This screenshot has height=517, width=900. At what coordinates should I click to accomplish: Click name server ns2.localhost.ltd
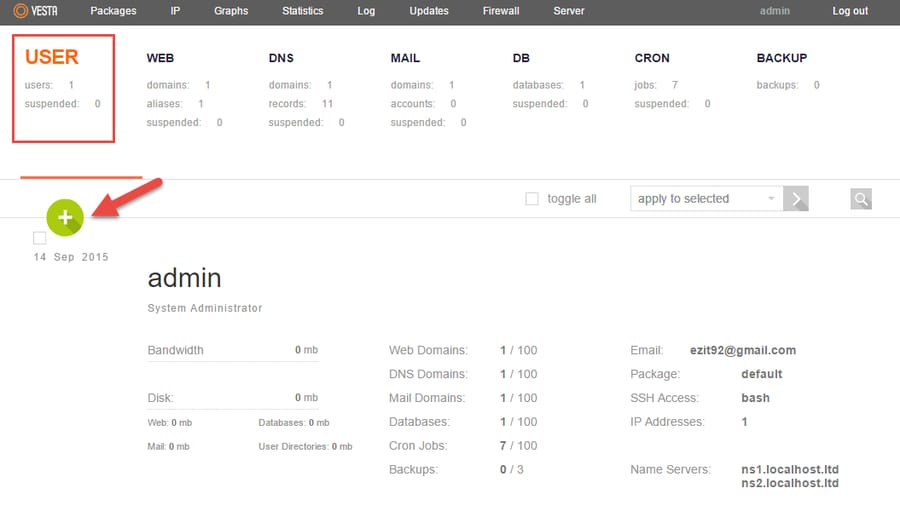[790, 483]
